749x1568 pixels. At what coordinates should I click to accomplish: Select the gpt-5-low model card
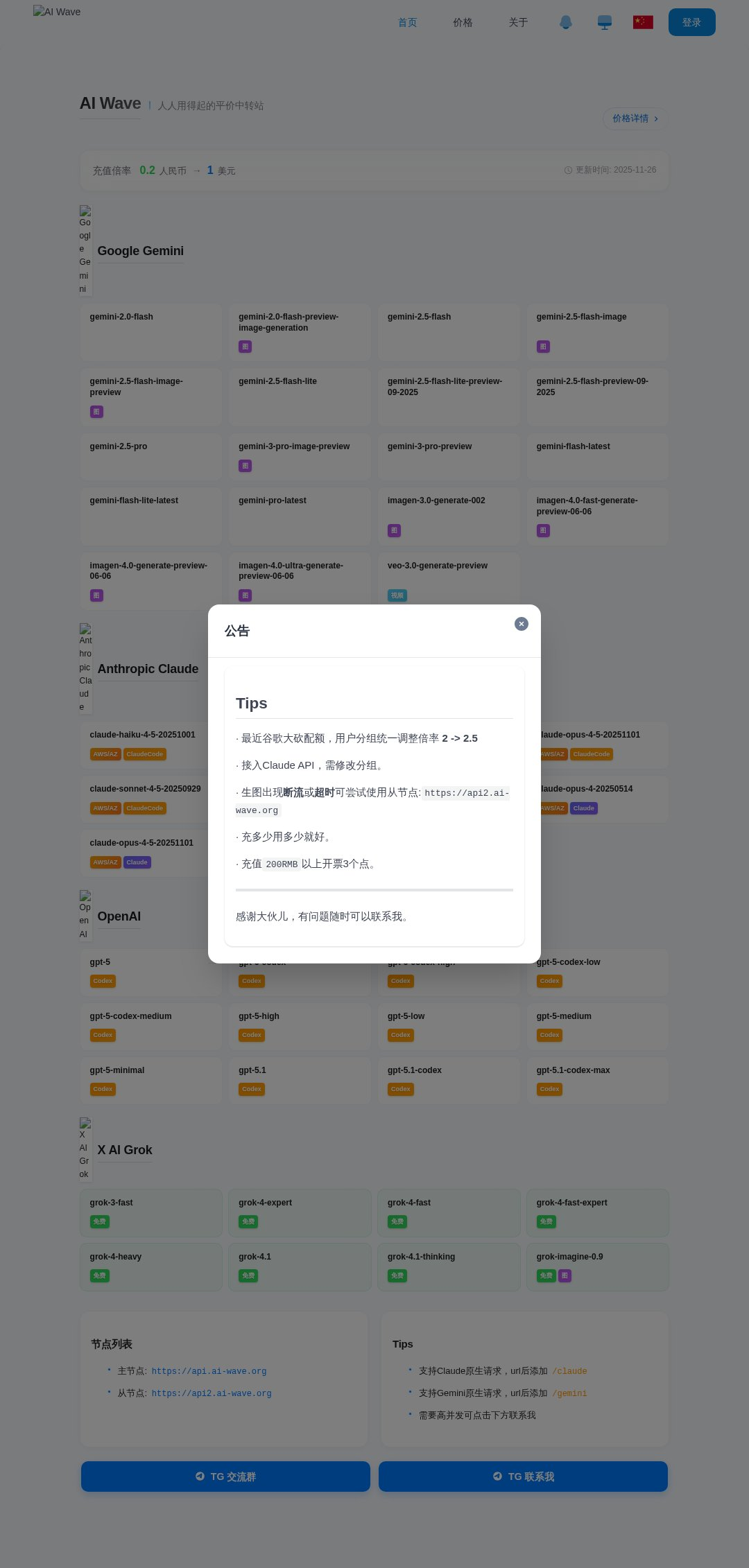[x=449, y=1027]
